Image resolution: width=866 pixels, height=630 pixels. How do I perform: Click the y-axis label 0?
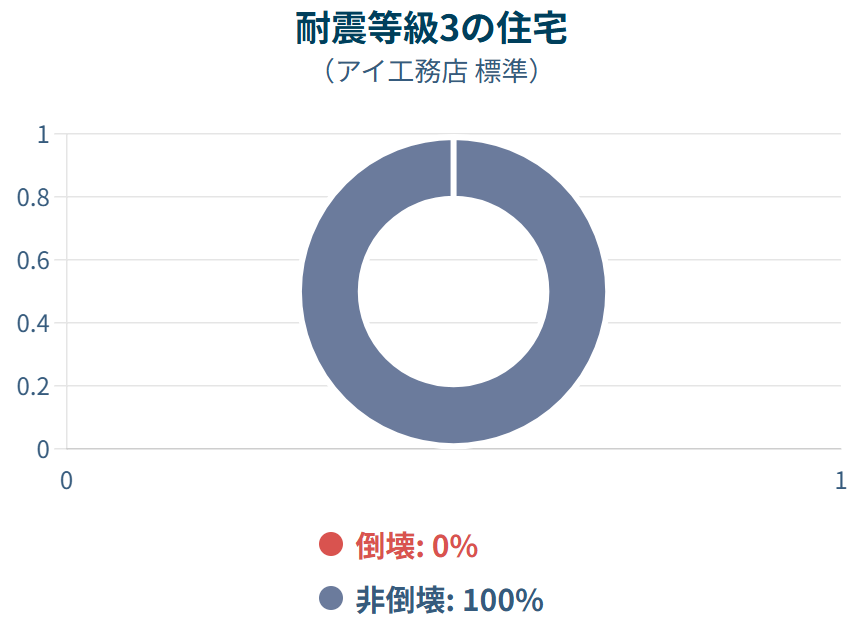pos(43,449)
